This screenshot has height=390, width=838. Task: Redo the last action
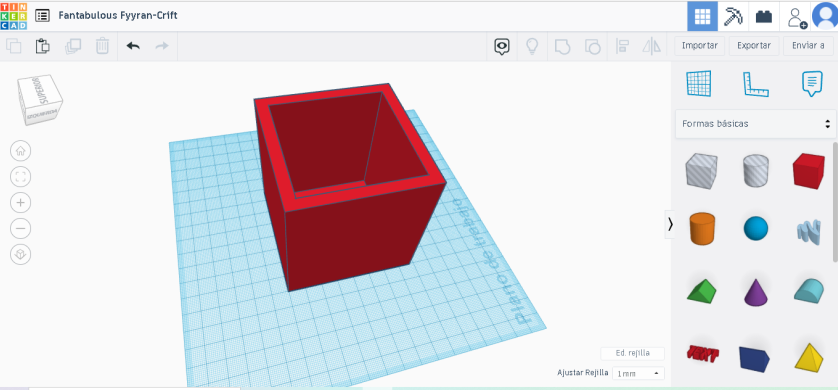(x=161, y=46)
